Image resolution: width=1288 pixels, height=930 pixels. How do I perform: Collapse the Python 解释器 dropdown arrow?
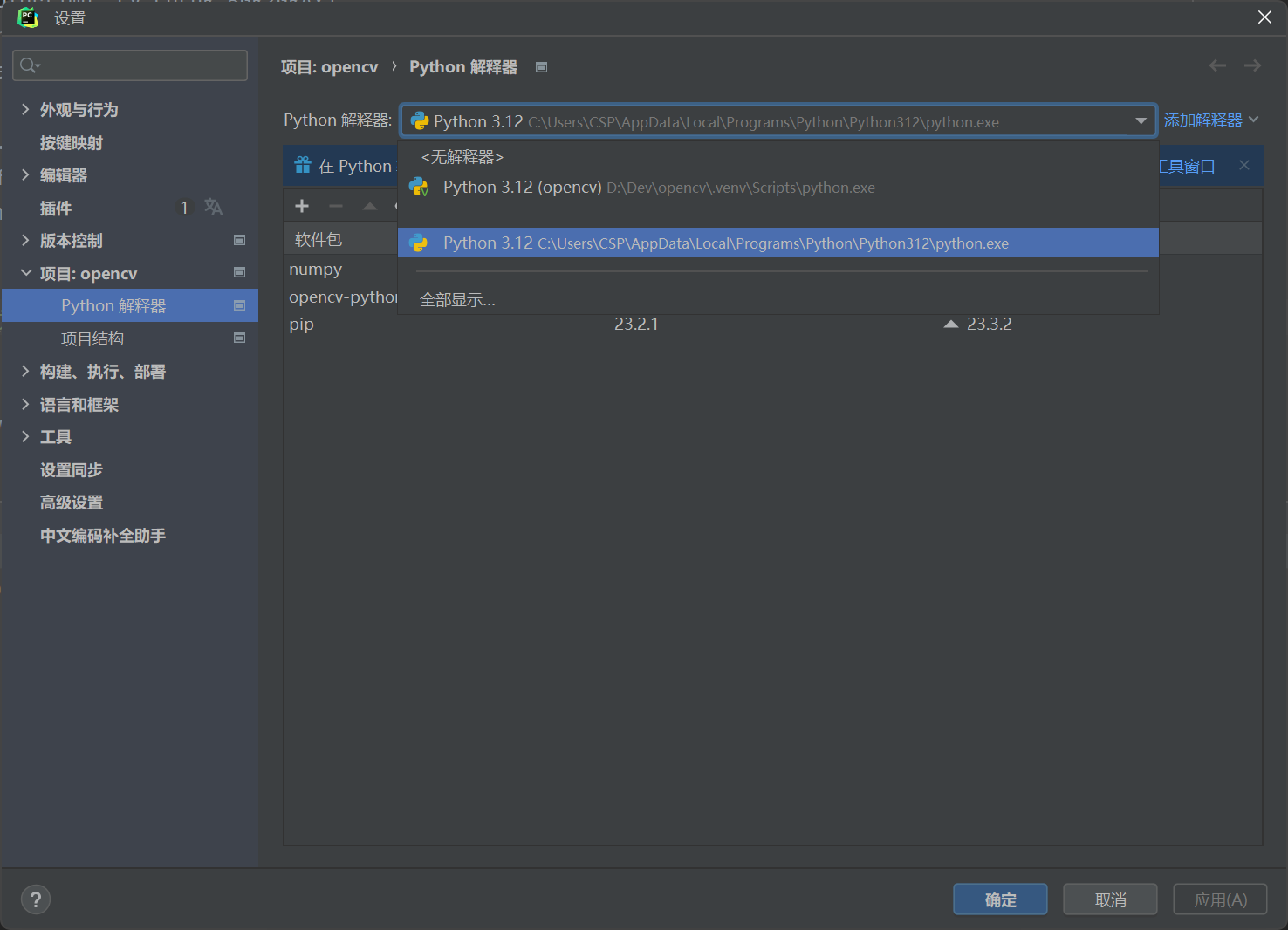pos(1141,120)
